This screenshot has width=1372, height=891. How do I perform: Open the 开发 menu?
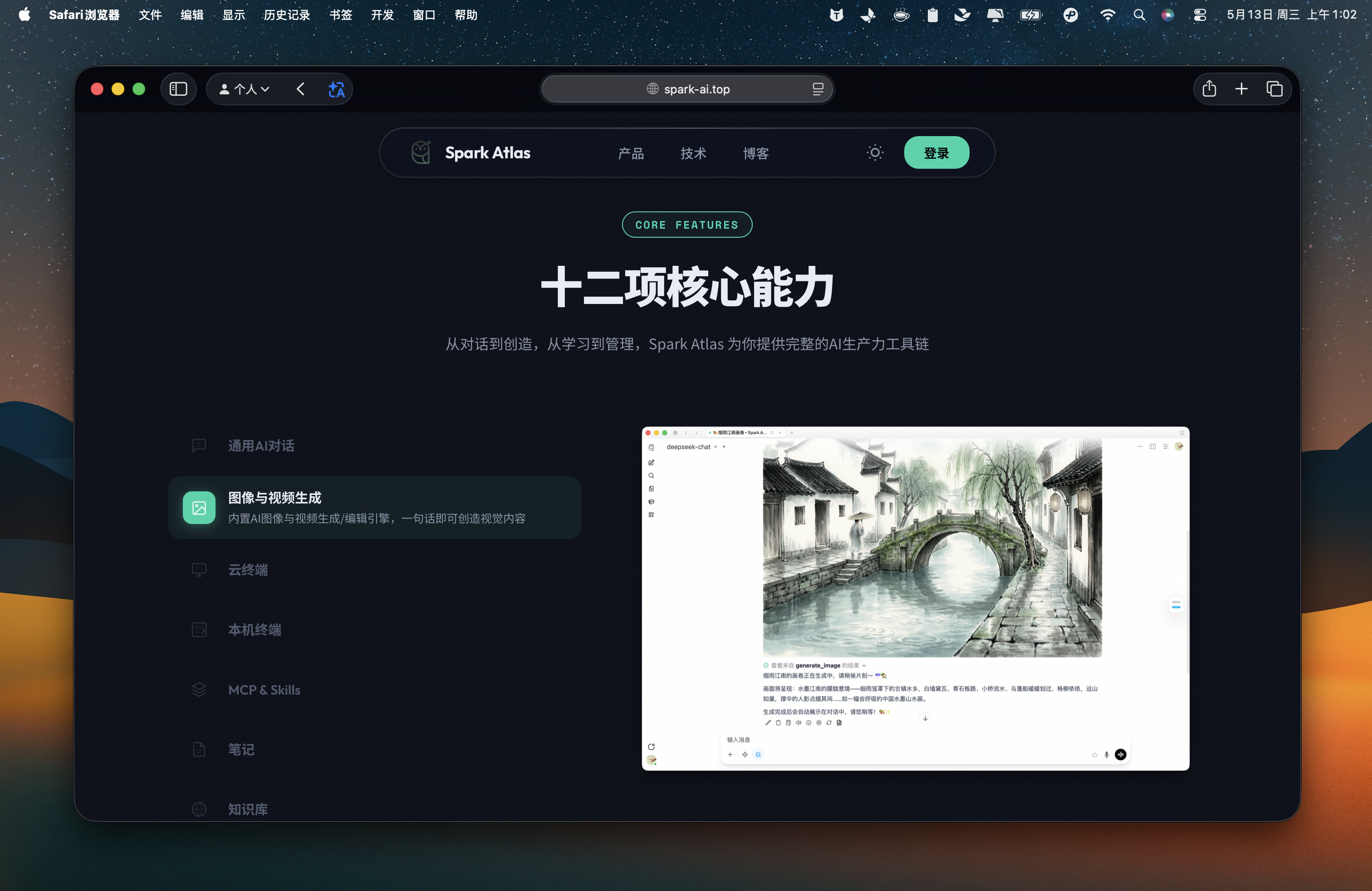(382, 15)
